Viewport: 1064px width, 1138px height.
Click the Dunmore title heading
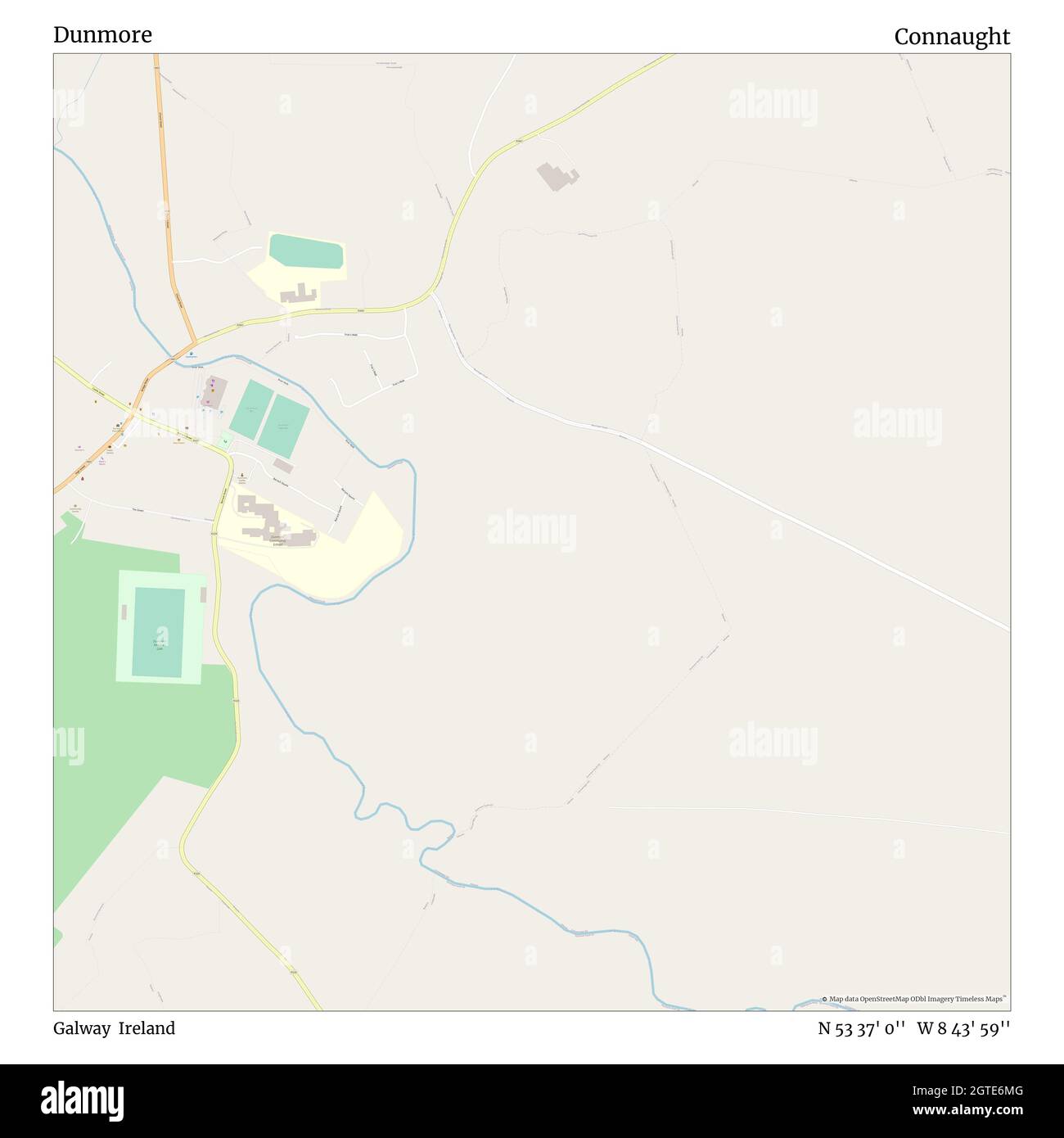tap(102, 34)
